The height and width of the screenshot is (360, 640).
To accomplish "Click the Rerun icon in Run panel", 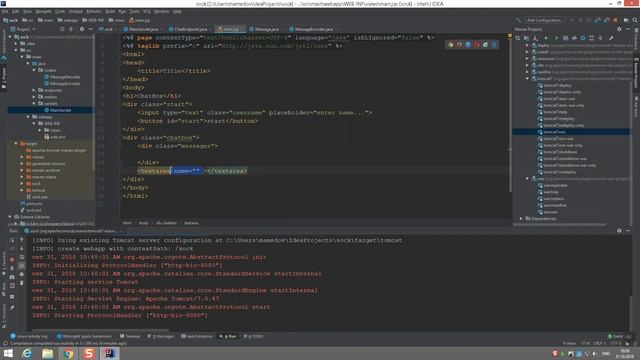I will pos(12,240).
